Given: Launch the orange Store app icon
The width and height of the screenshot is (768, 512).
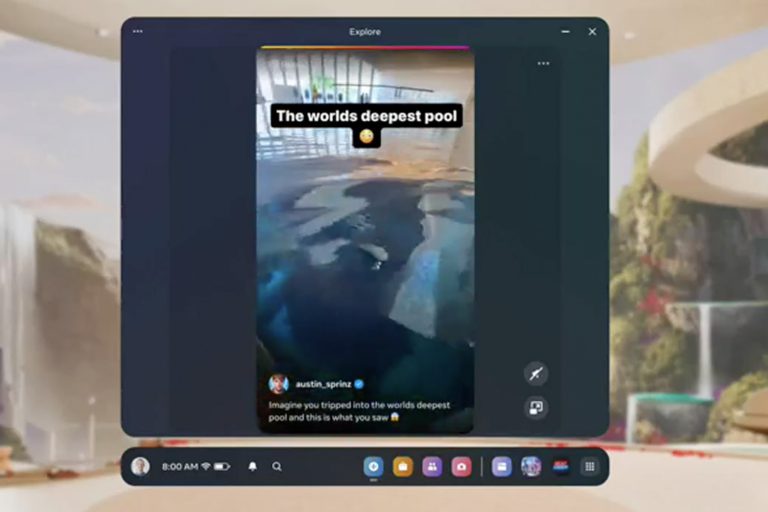Looking at the screenshot, I should coord(402,466).
